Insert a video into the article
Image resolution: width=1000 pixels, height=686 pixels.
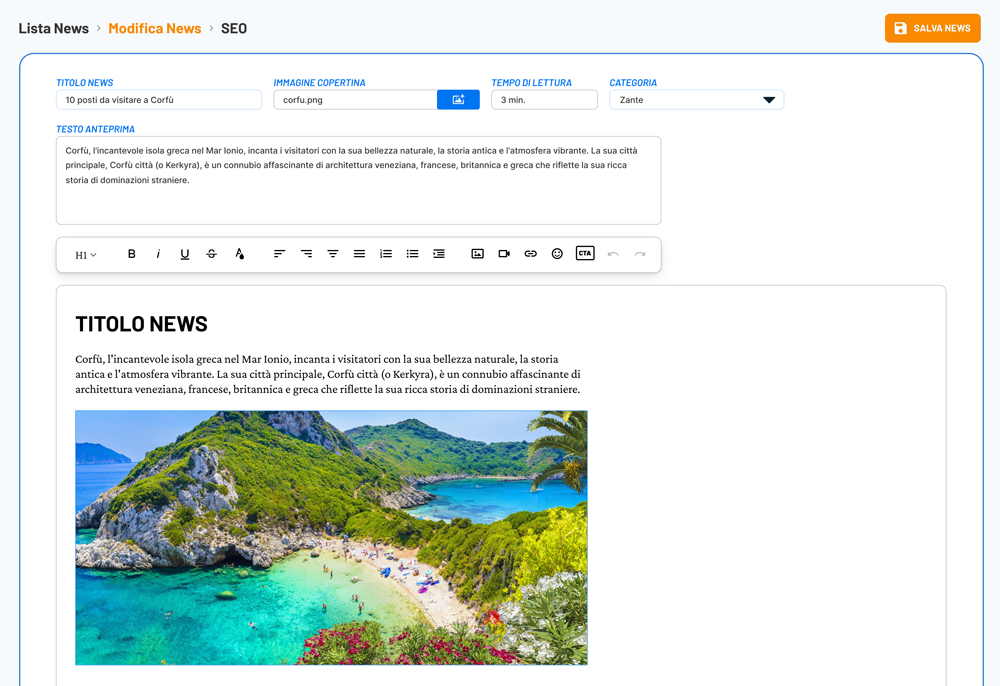(x=504, y=254)
